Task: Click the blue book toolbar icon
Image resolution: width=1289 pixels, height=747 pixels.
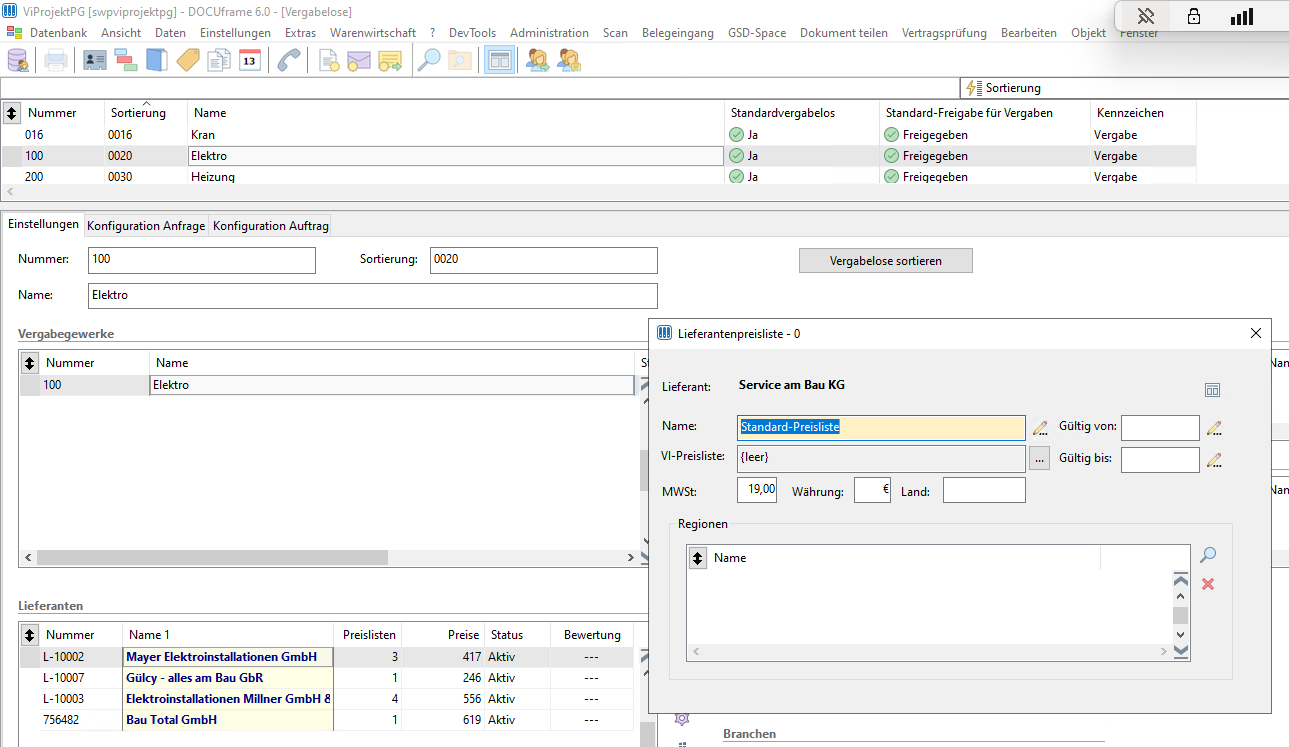Action: coord(157,60)
